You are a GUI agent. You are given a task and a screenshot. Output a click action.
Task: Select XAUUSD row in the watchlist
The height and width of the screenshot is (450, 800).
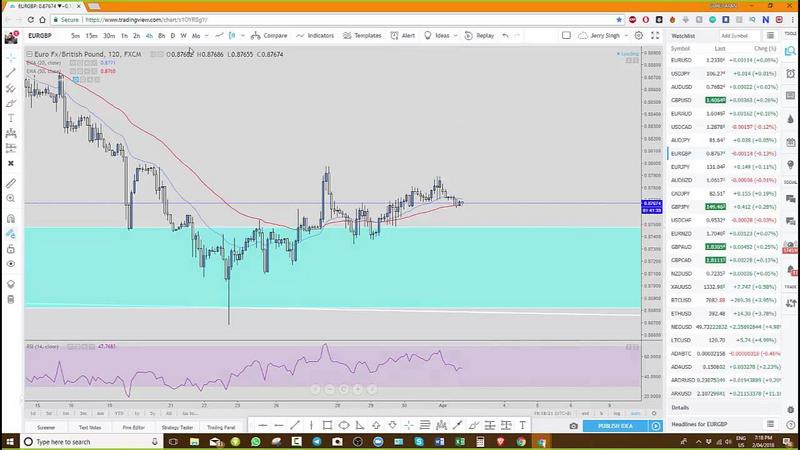click(723, 287)
